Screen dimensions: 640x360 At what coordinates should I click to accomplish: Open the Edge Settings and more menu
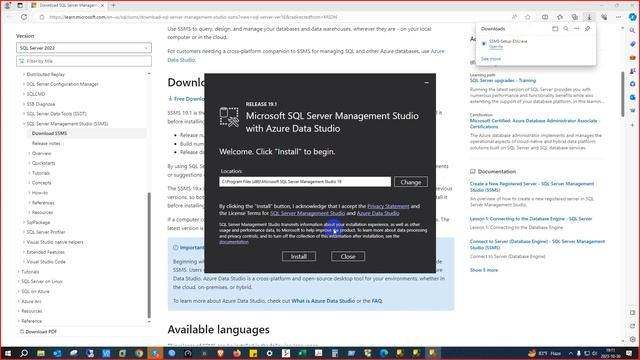(619, 17)
